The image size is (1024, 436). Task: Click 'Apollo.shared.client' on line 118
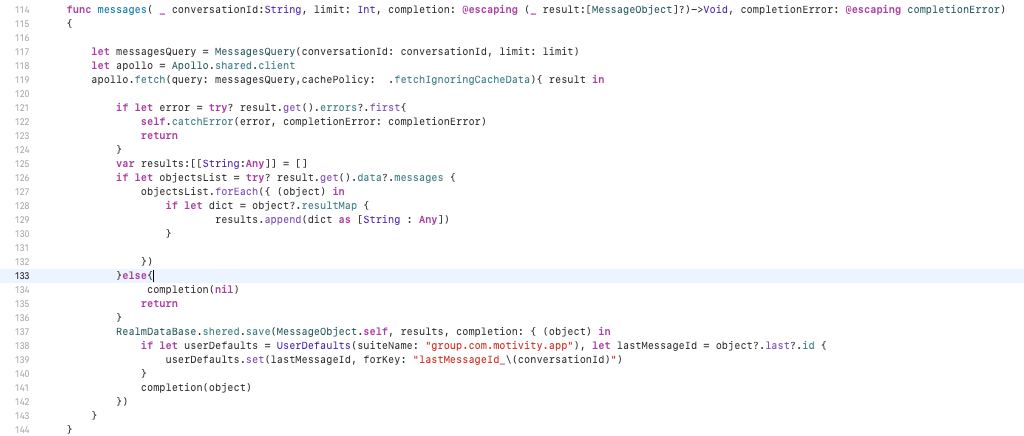point(233,66)
